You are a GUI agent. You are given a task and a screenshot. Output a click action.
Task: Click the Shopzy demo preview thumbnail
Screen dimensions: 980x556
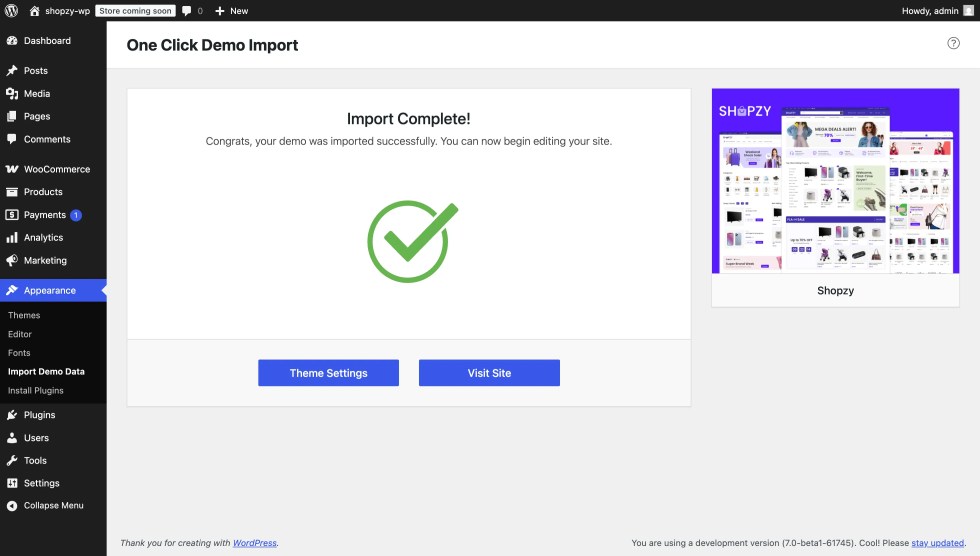click(836, 181)
